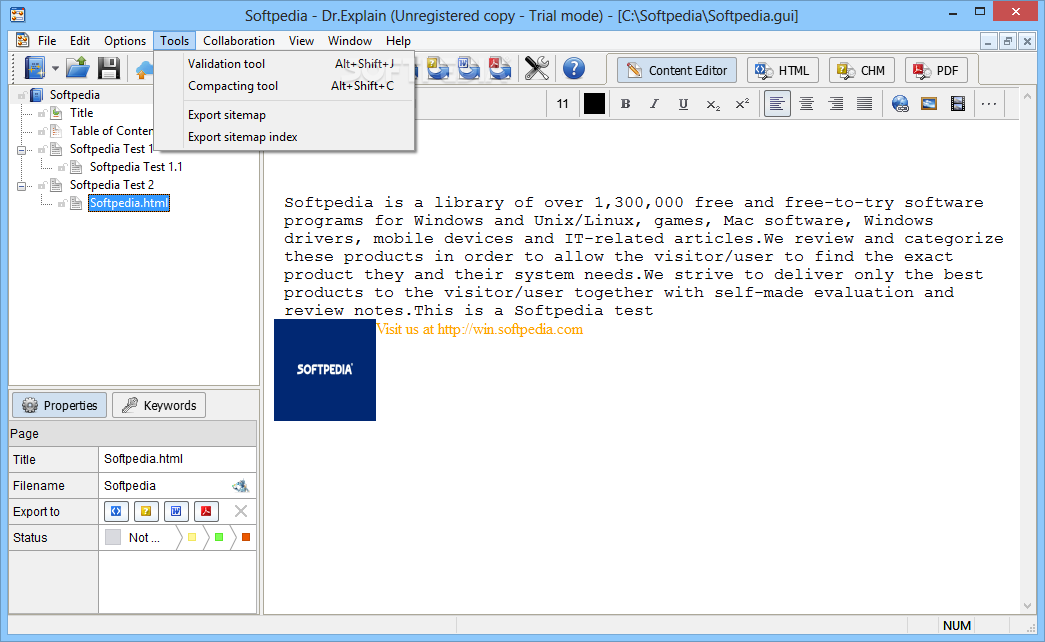Click the cloud upload toolbar icon
The image size is (1045, 642).
coord(144,69)
